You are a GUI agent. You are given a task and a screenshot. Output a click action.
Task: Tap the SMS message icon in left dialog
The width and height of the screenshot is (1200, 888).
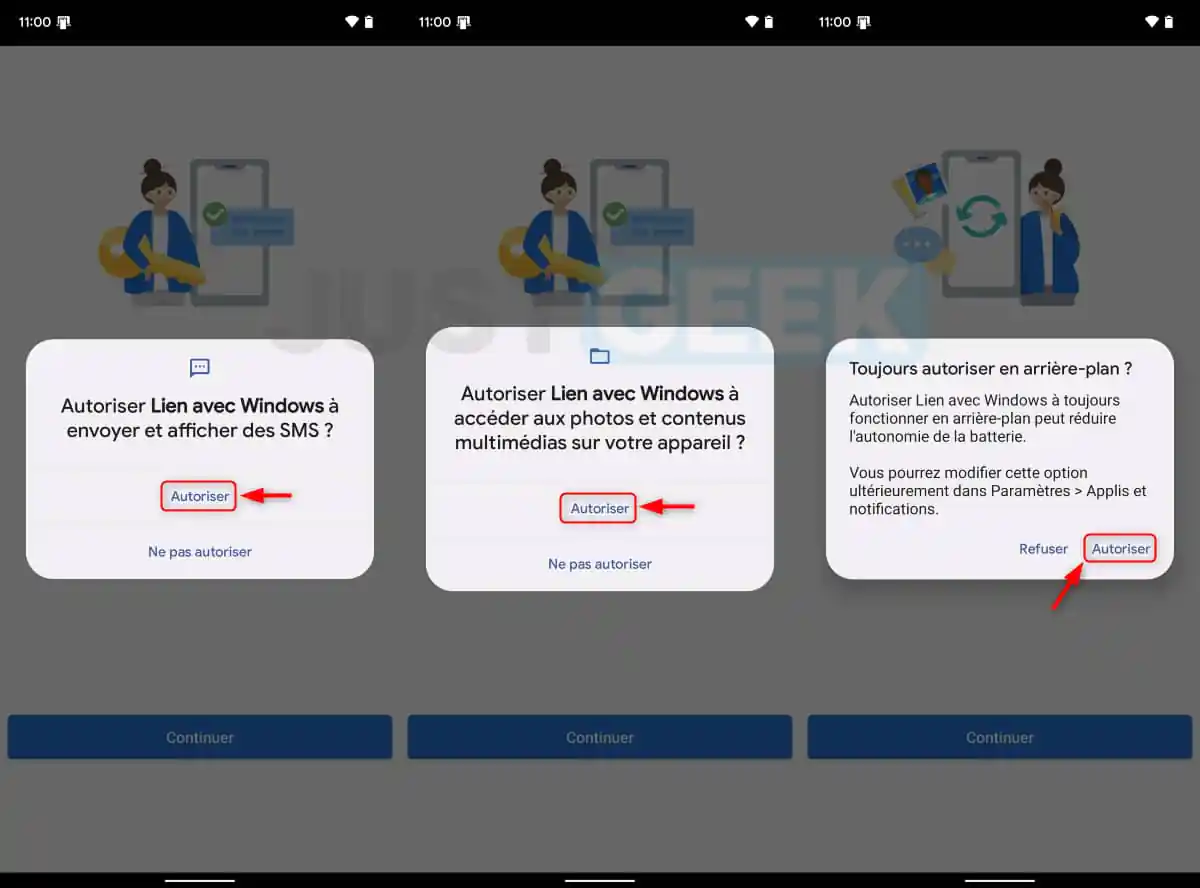tap(200, 368)
